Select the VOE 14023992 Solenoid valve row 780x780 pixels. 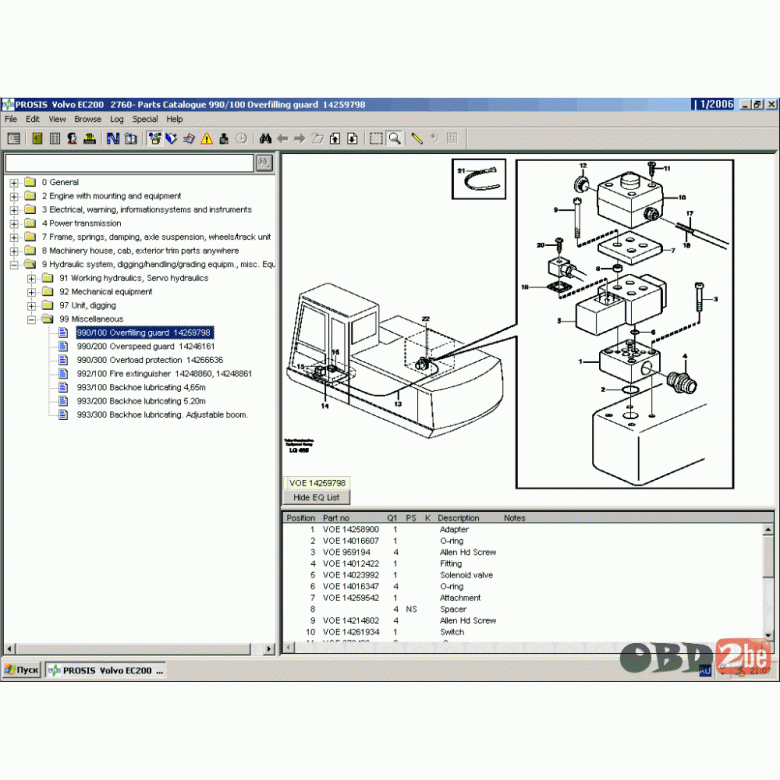522,575
